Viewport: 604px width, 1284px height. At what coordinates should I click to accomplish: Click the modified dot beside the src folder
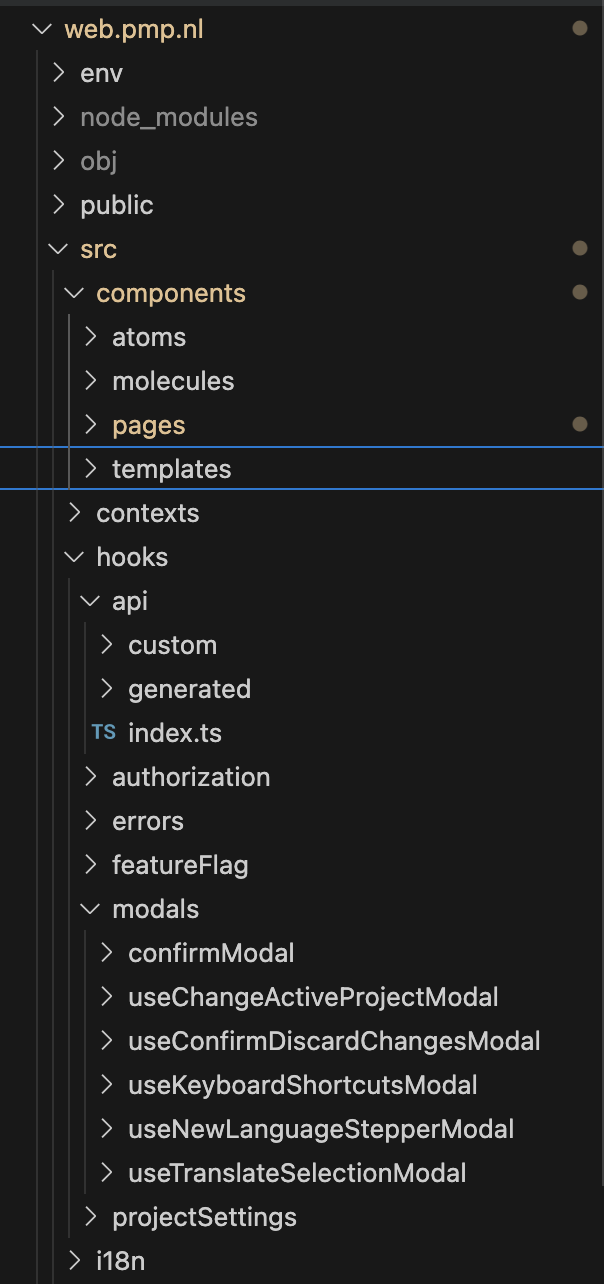(579, 249)
